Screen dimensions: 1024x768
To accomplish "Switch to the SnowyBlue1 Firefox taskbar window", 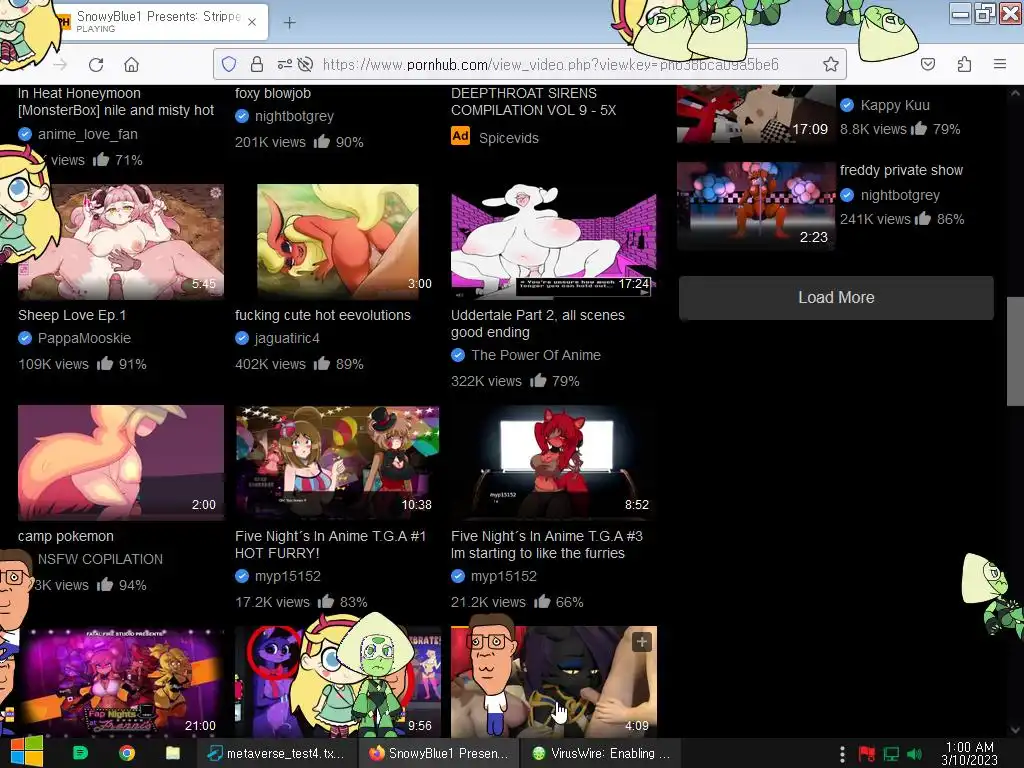I will [x=439, y=753].
